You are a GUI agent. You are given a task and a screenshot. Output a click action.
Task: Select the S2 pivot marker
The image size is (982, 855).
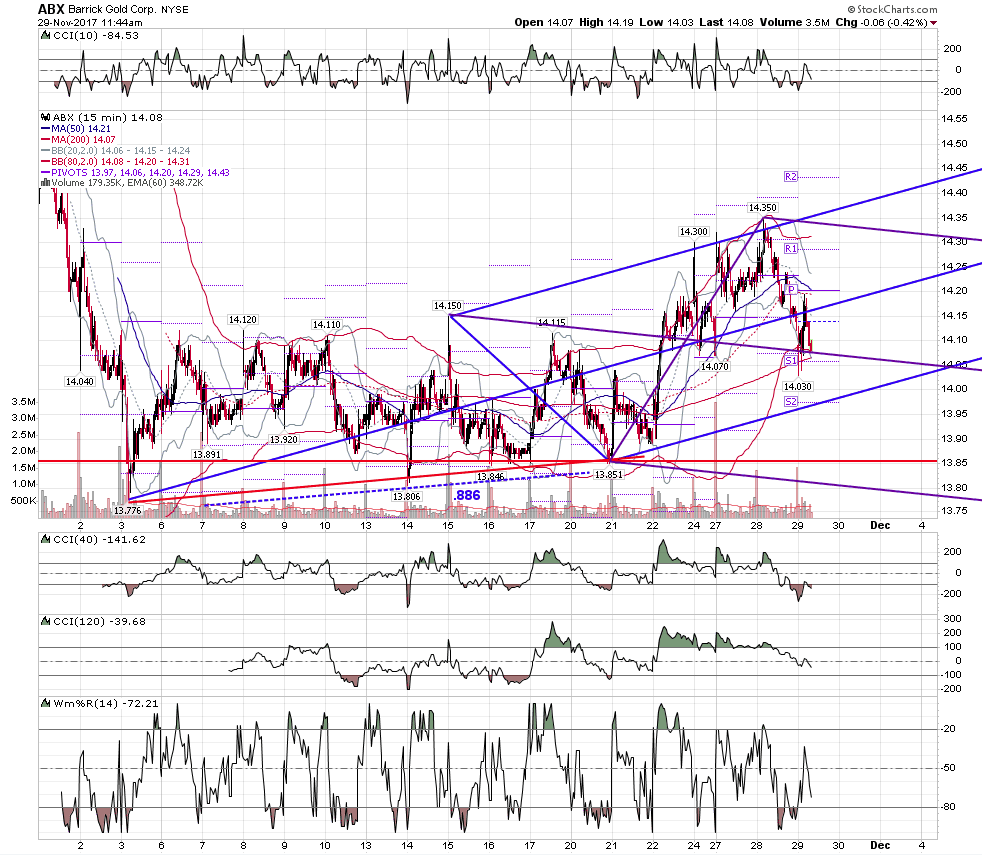tap(791, 402)
